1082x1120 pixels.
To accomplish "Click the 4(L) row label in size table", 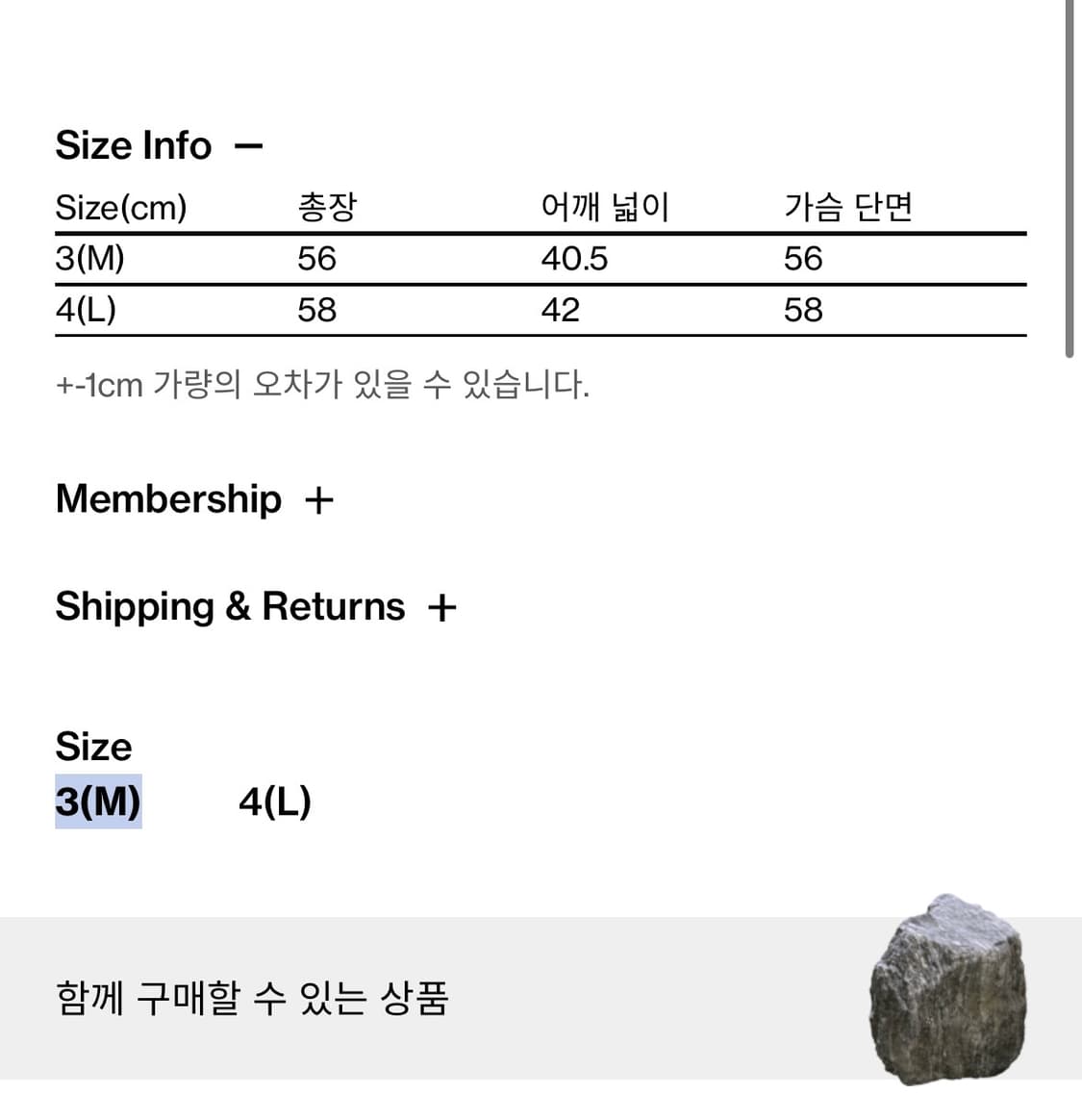I will tap(86, 310).
